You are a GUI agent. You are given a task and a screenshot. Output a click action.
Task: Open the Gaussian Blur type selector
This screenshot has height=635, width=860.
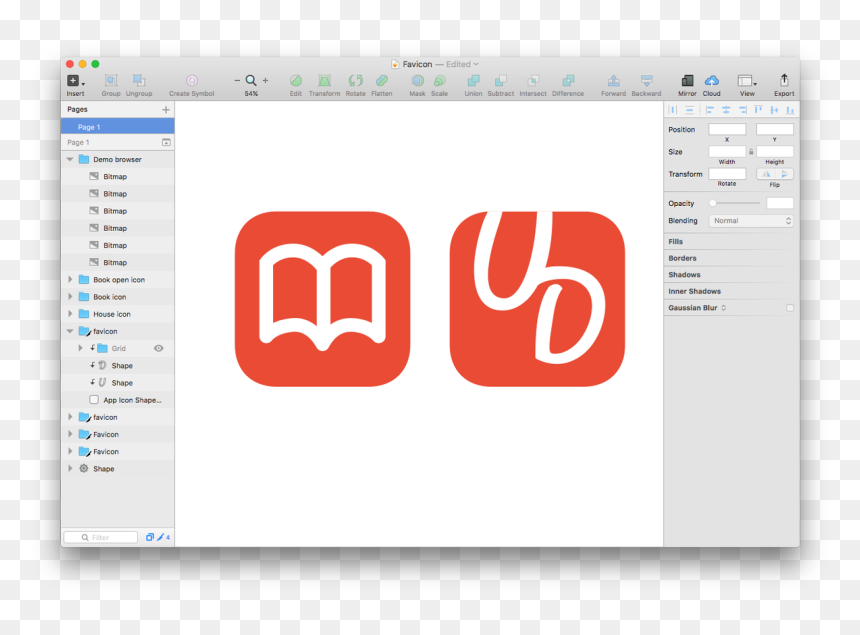pyautogui.click(x=724, y=308)
